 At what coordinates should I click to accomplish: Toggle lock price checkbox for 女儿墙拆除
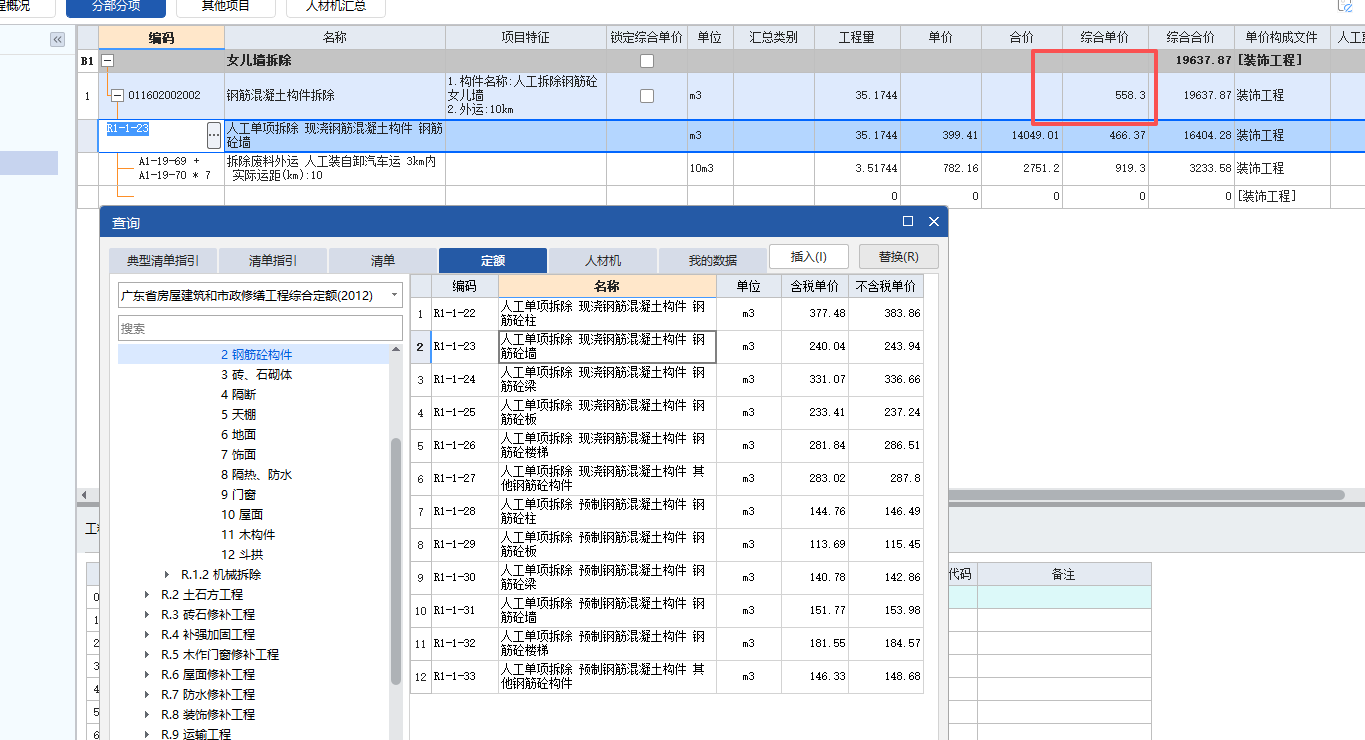point(647,61)
